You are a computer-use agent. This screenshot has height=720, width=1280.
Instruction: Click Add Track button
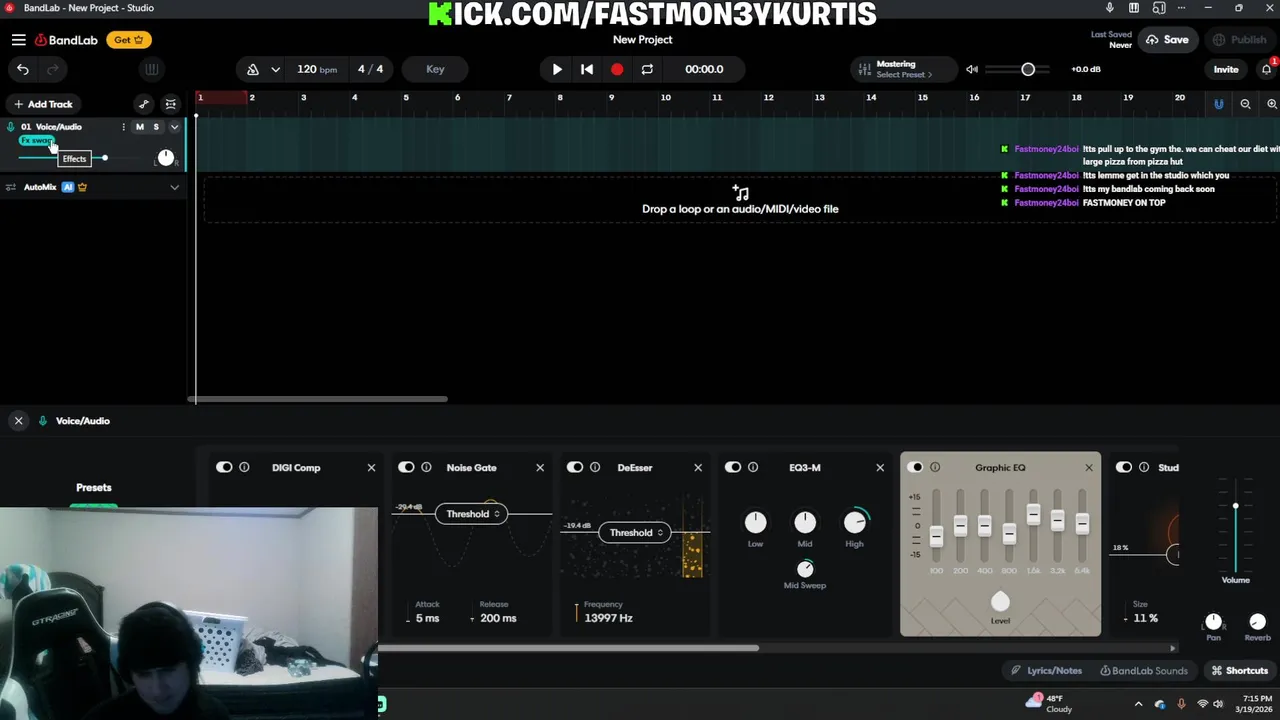[x=42, y=104]
